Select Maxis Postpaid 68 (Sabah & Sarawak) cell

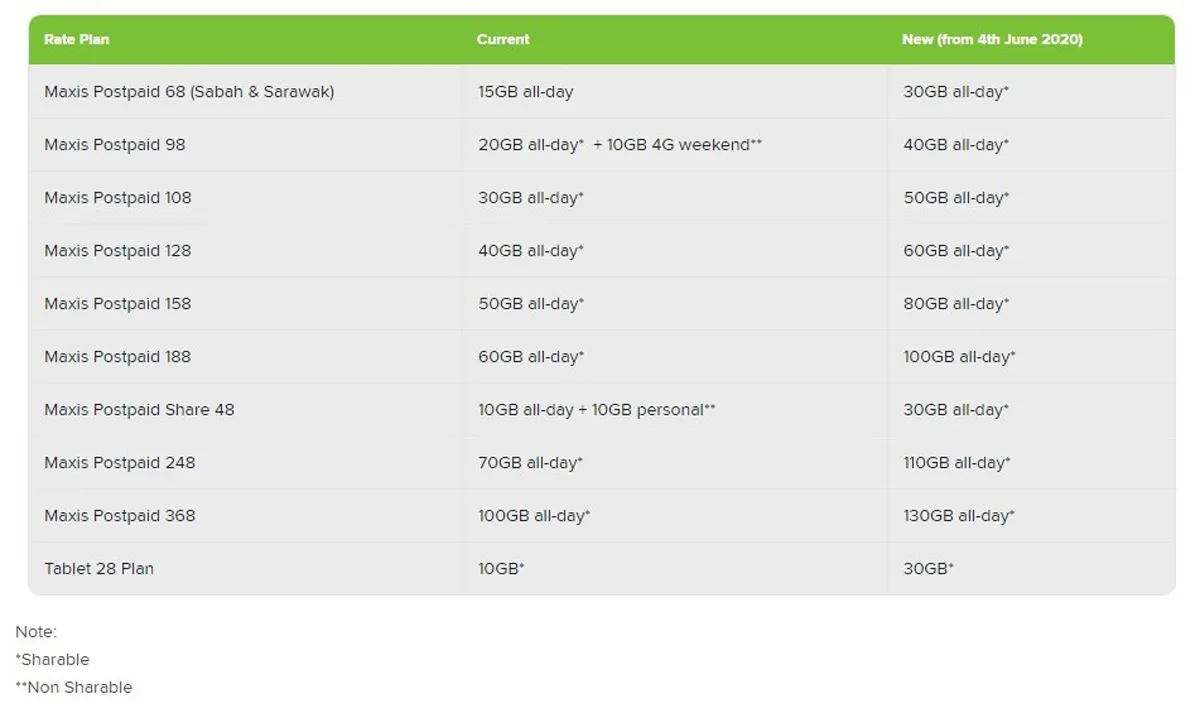[x=189, y=92]
